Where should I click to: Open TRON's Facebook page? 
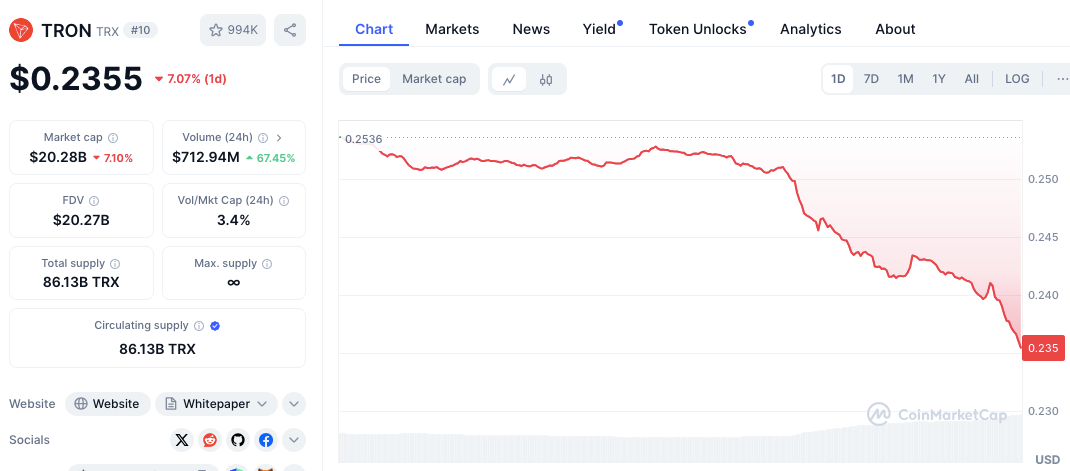pos(266,439)
